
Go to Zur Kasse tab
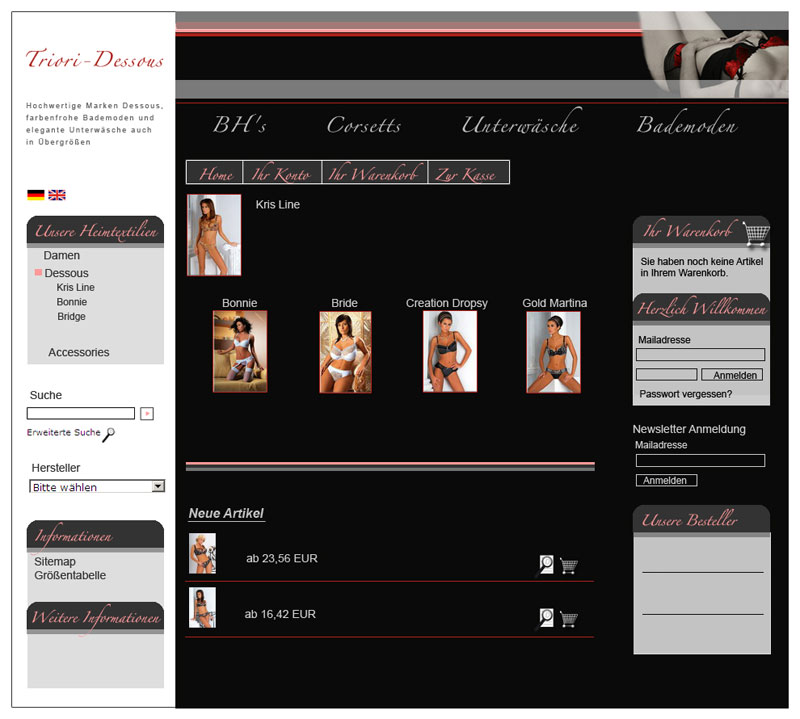click(x=468, y=172)
